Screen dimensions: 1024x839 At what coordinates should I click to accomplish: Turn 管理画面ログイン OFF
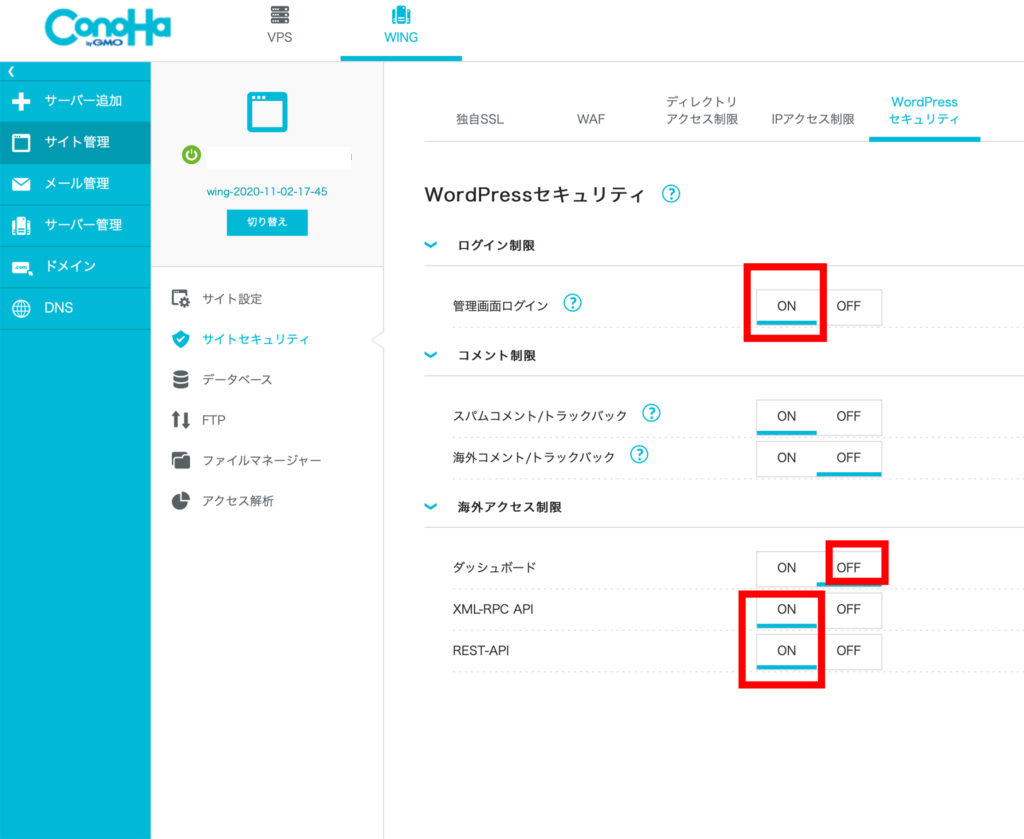point(848,306)
